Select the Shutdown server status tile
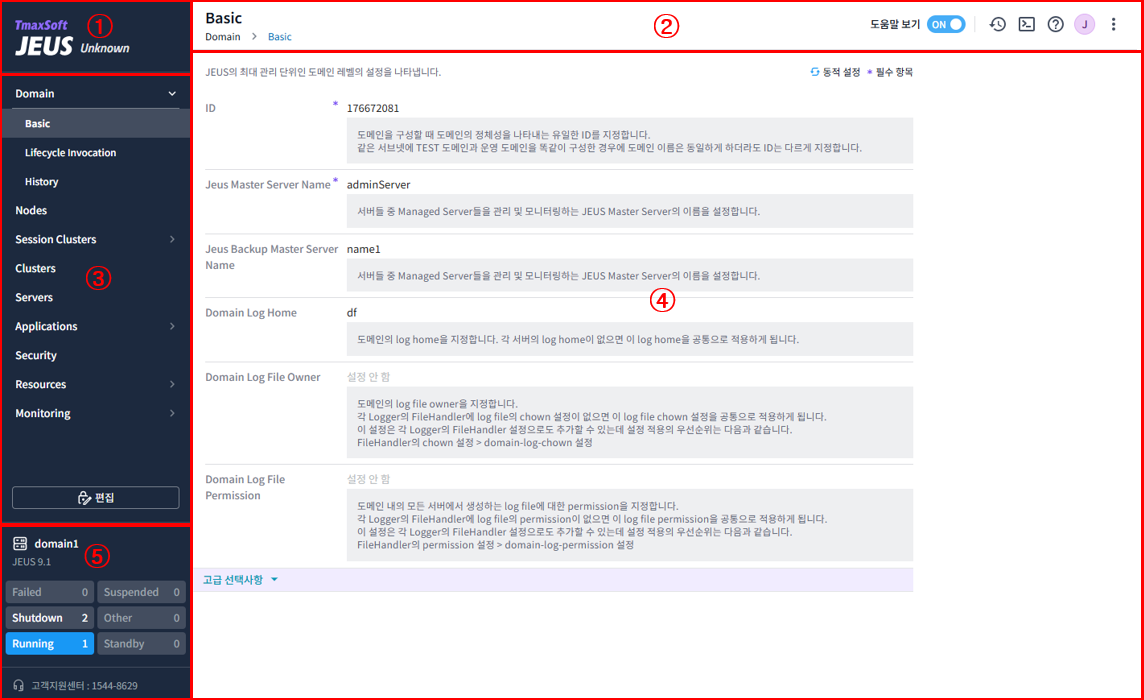The image size is (1144, 700). (50, 618)
